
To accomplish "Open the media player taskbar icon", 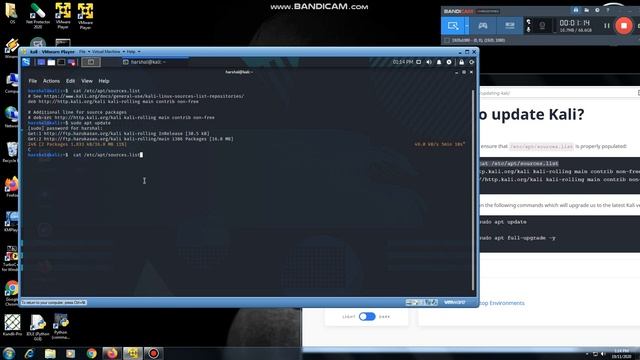I will 71,353.
